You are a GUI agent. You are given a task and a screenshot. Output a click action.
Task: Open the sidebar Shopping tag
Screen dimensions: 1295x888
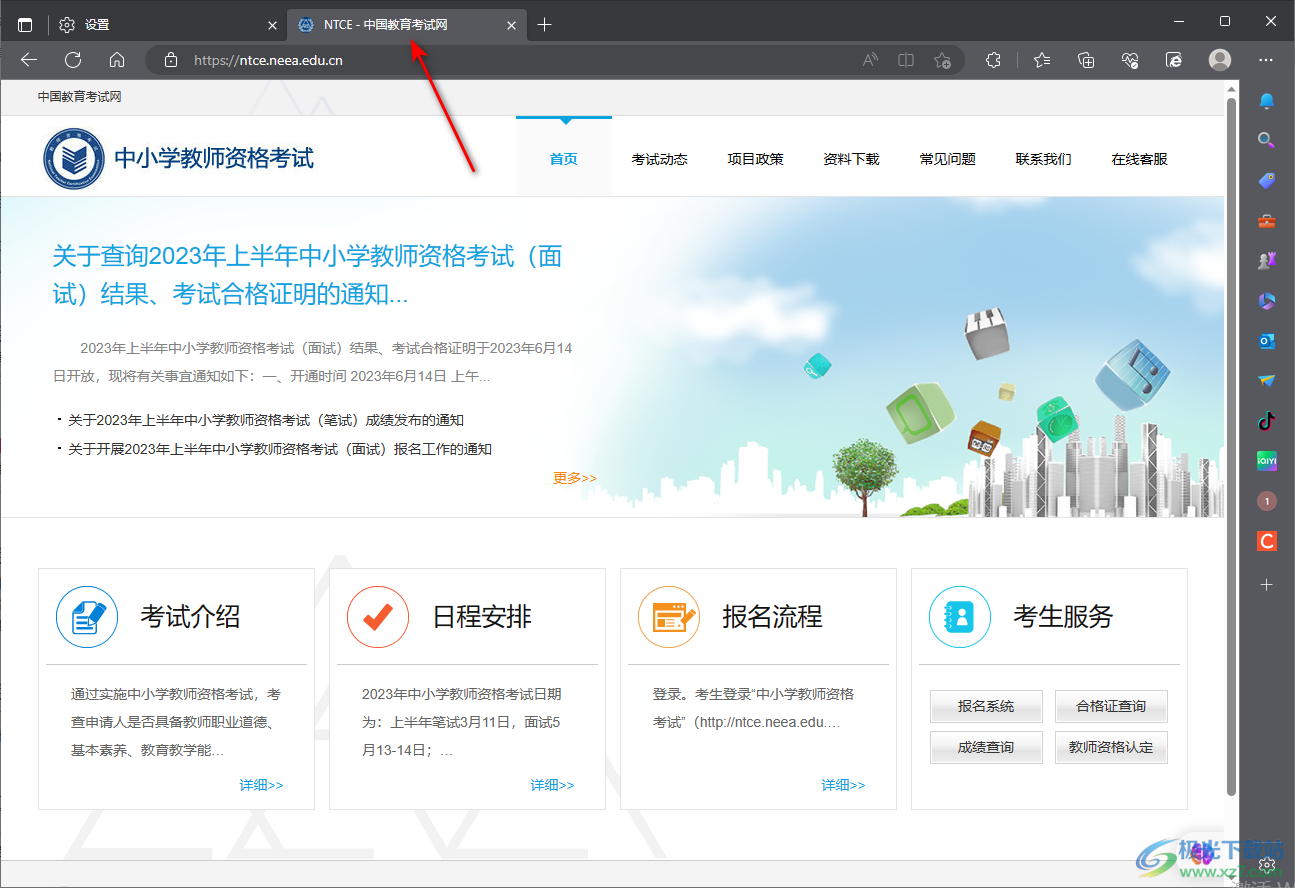pos(1267,181)
